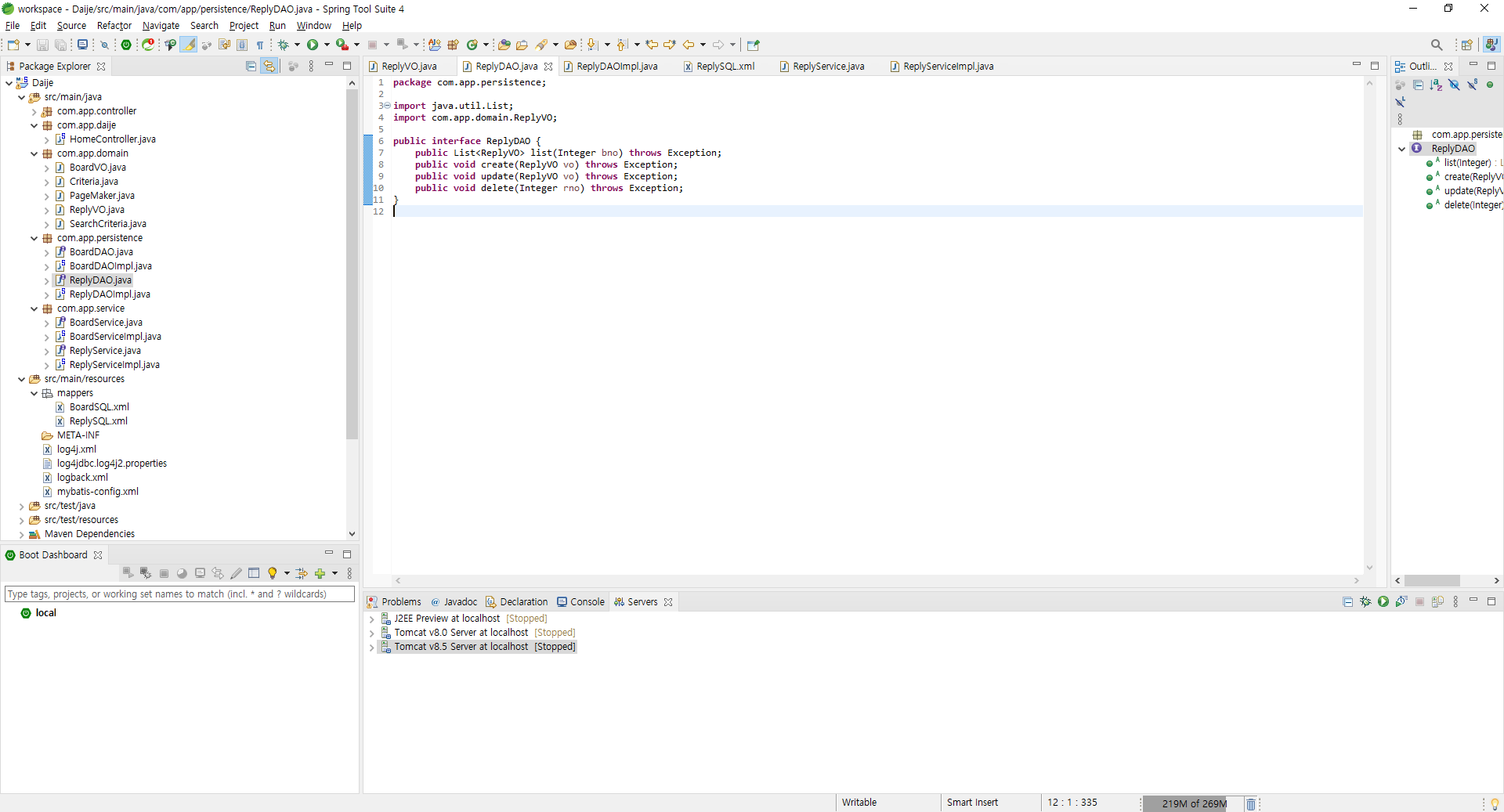Toggle alphabetical Sort in Outline view
Viewport: 1504px width, 812px height.
pos(1436,85)
